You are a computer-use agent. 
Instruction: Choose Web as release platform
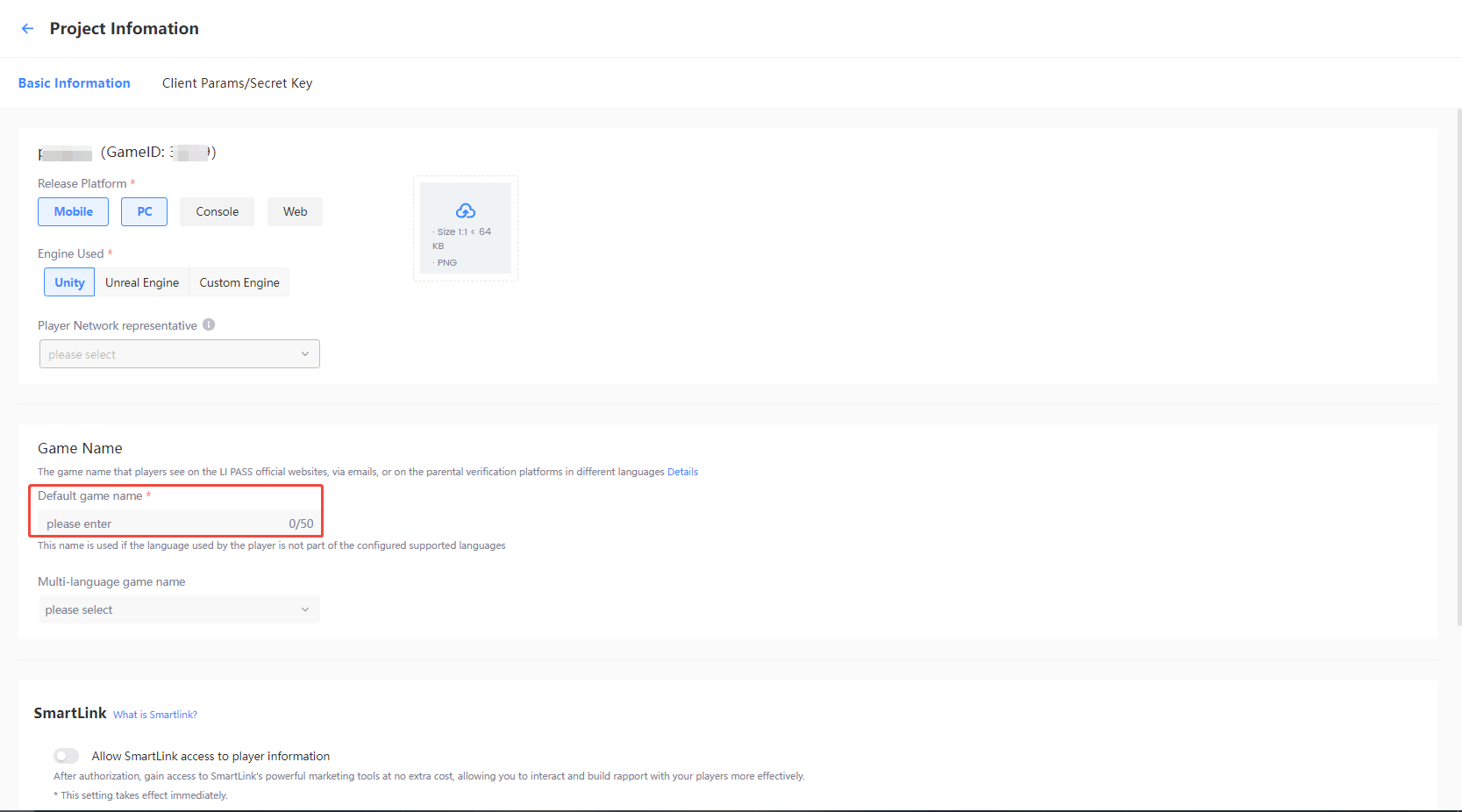coord(295,211)
